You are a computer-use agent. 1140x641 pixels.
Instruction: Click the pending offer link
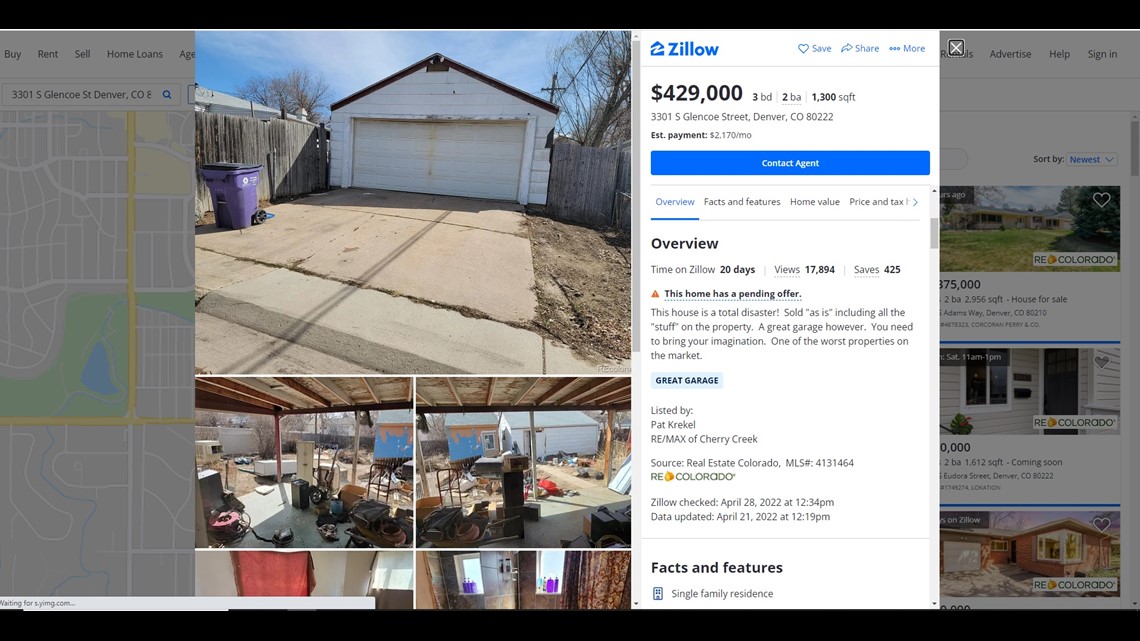click(x=733, y=294)
